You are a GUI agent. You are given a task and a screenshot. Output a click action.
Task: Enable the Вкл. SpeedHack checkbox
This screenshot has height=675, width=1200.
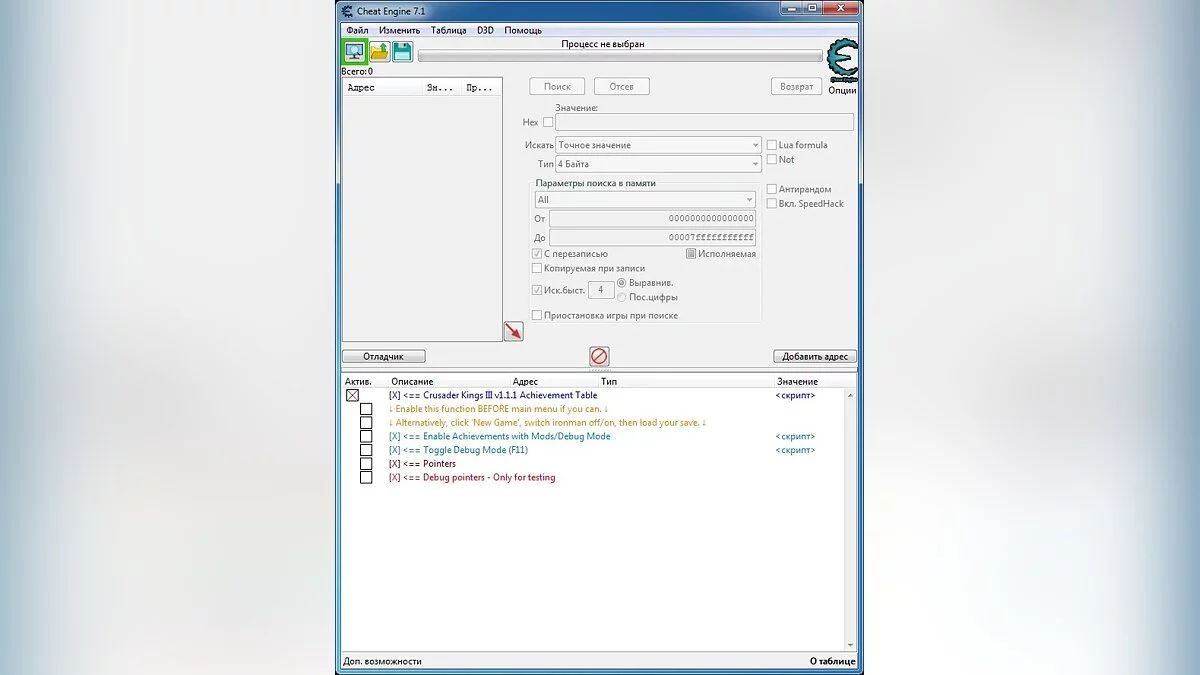pos(771,204)
